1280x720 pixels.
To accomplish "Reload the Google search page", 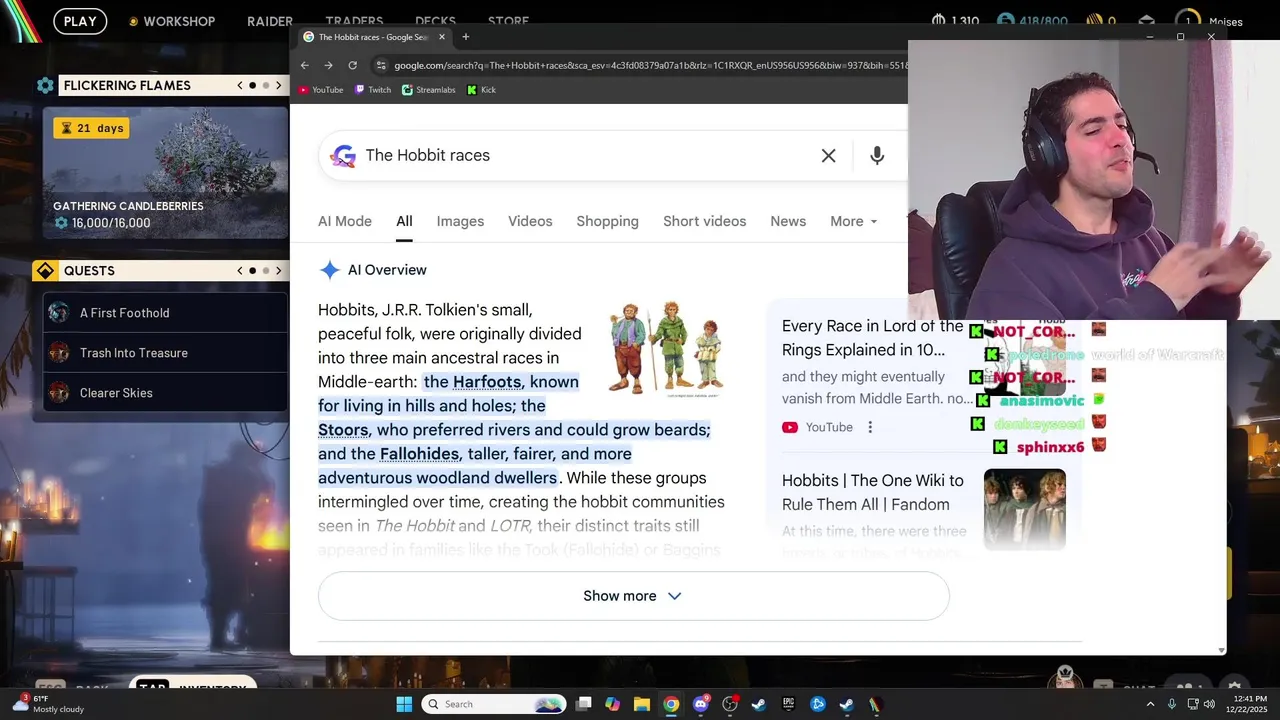I will pyautogui.click(x=352, y=65).
